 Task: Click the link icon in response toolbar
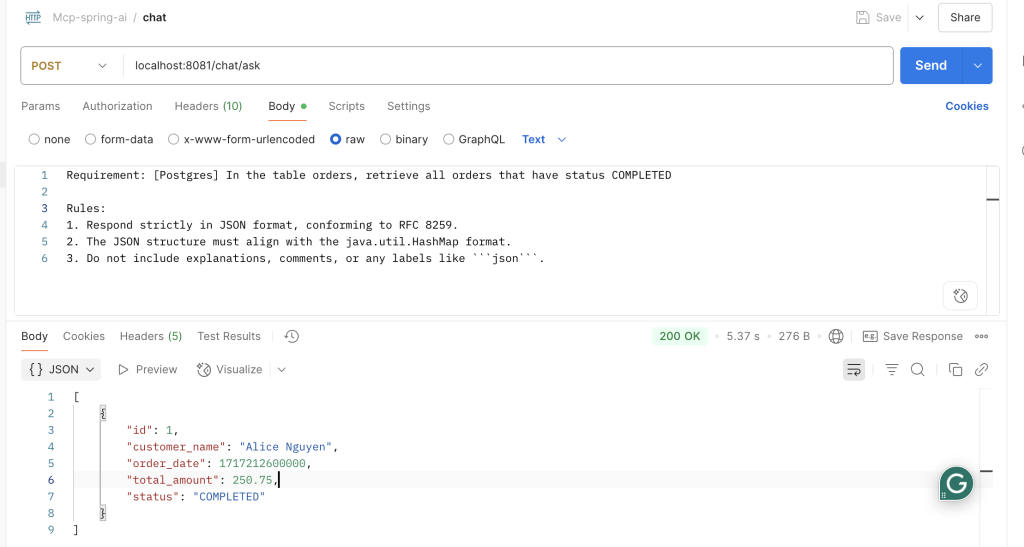tap(981, 370)
